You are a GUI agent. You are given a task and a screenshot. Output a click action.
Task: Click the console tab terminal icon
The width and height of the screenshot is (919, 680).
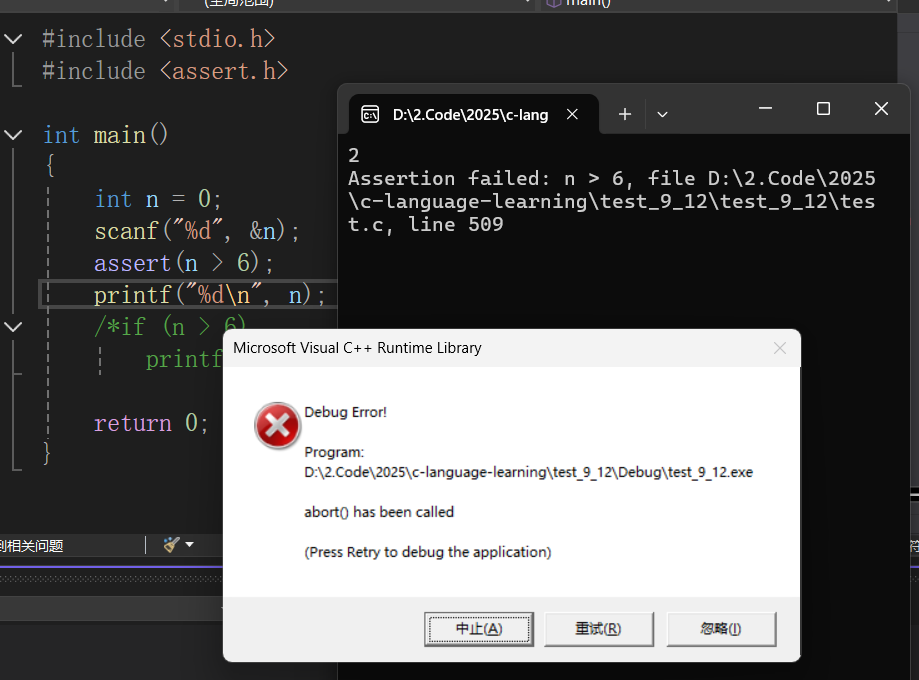[x=370, y=114]
